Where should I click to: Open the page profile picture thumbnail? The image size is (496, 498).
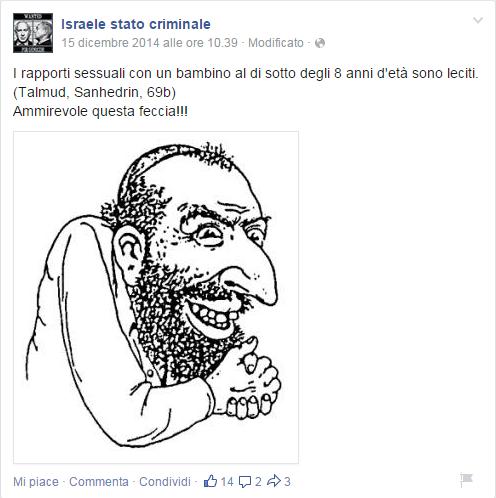pyautogui.click(x=33, y=33)
